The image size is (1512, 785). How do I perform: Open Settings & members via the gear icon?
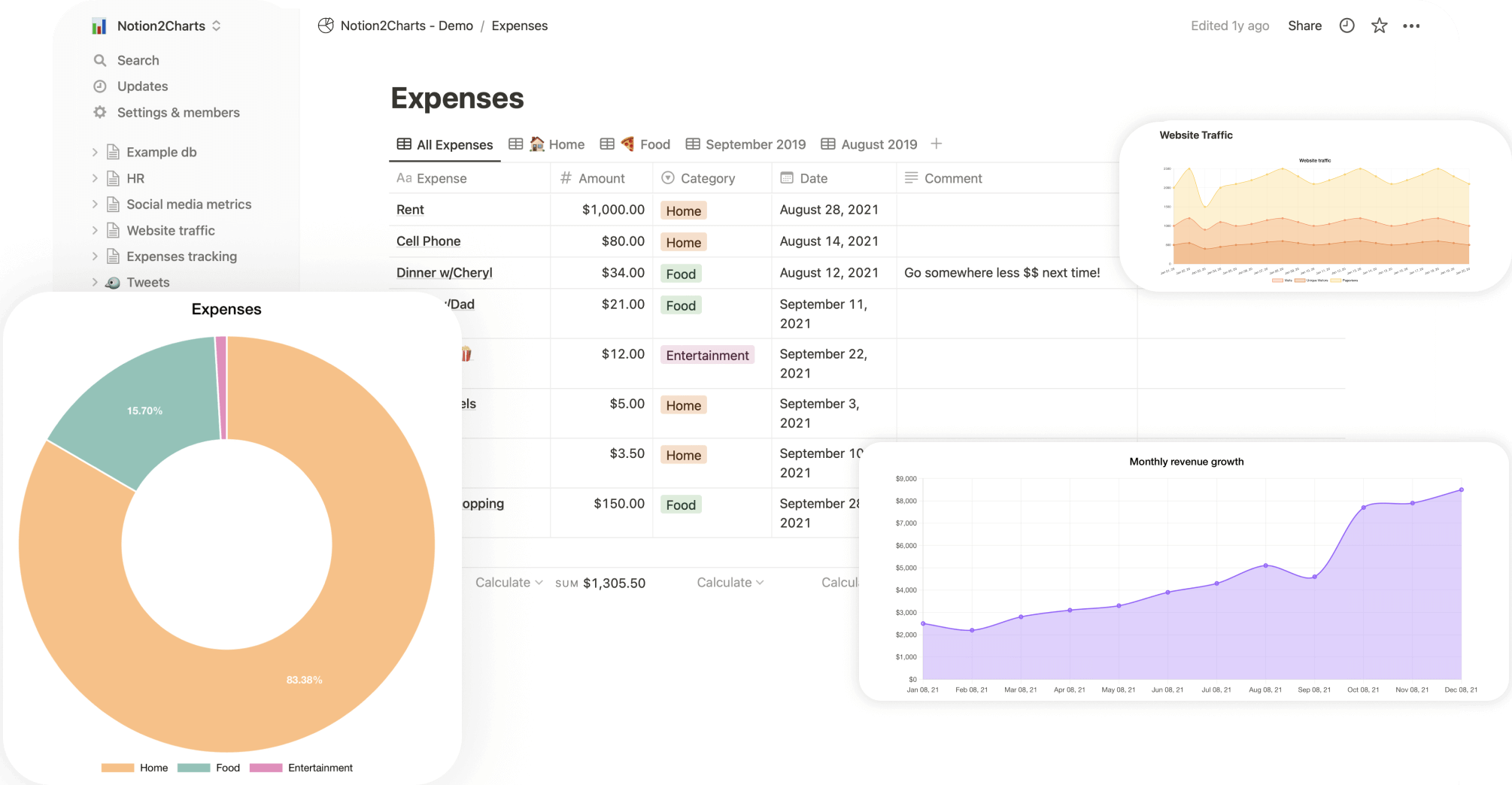(100, 112)
